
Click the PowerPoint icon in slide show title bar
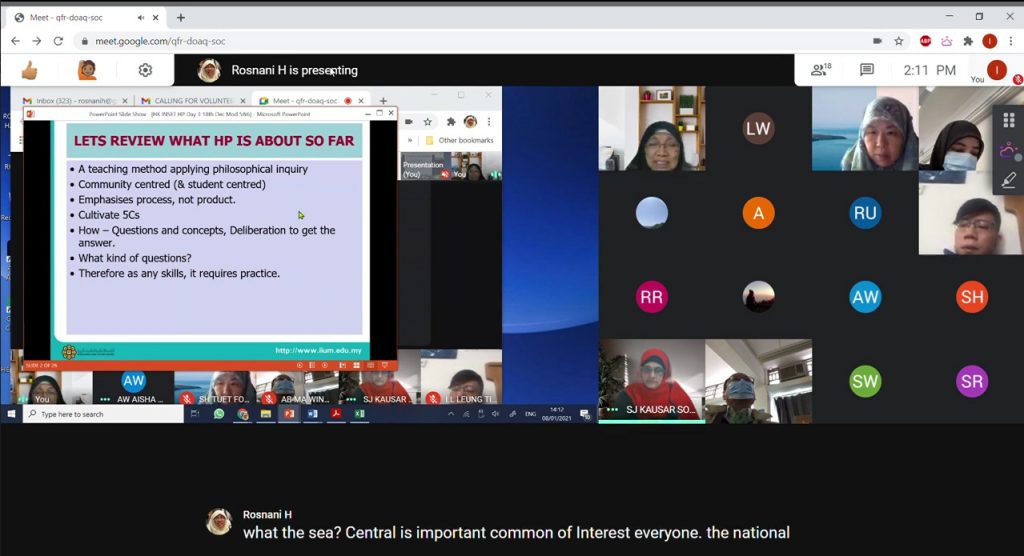(30, 114)
